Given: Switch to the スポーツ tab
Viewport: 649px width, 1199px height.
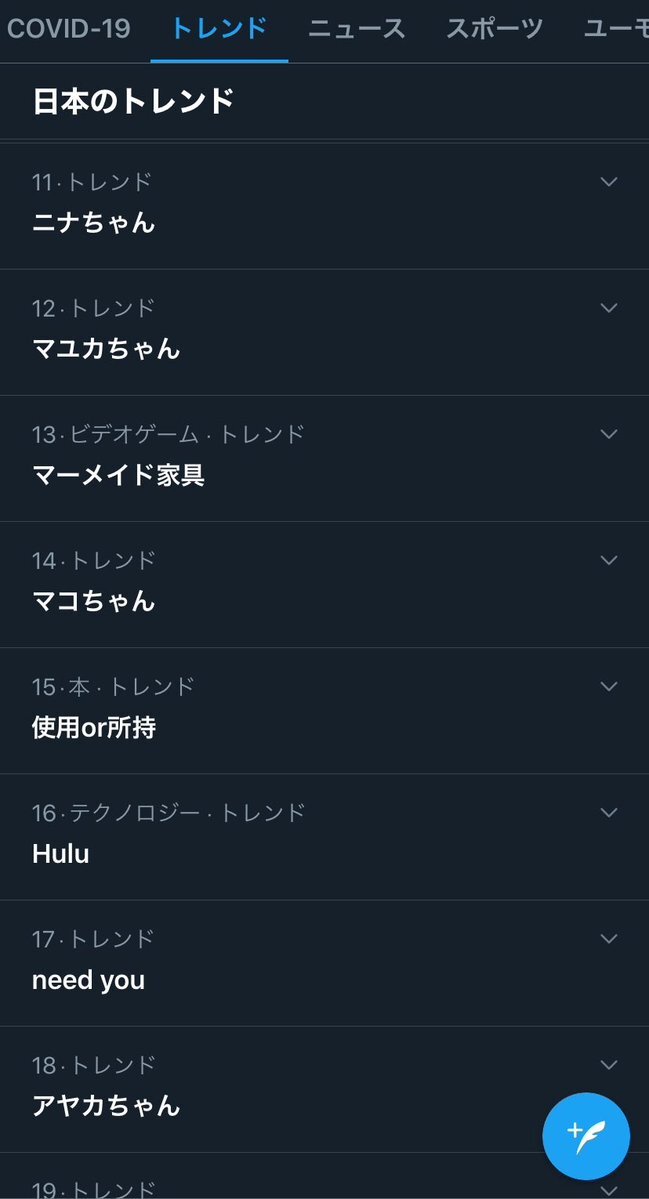Looking at the screenshot, I should tap(494, 29).
